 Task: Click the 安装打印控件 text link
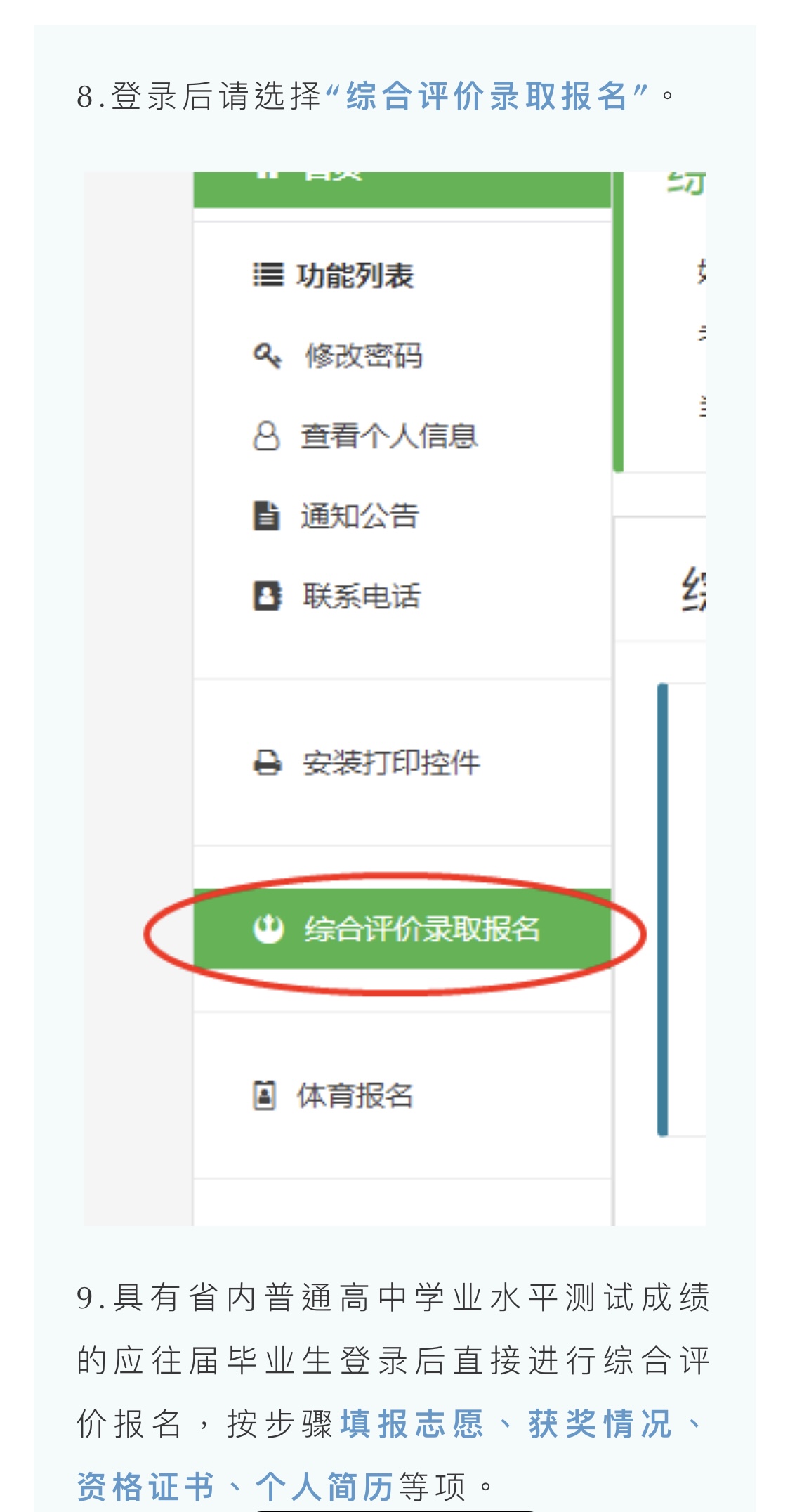[391, 762]
